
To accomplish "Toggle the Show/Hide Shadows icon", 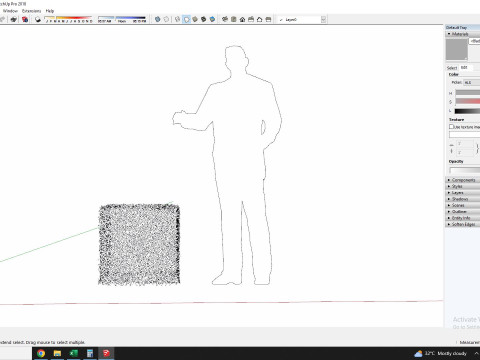I will (x=38, y=20).
